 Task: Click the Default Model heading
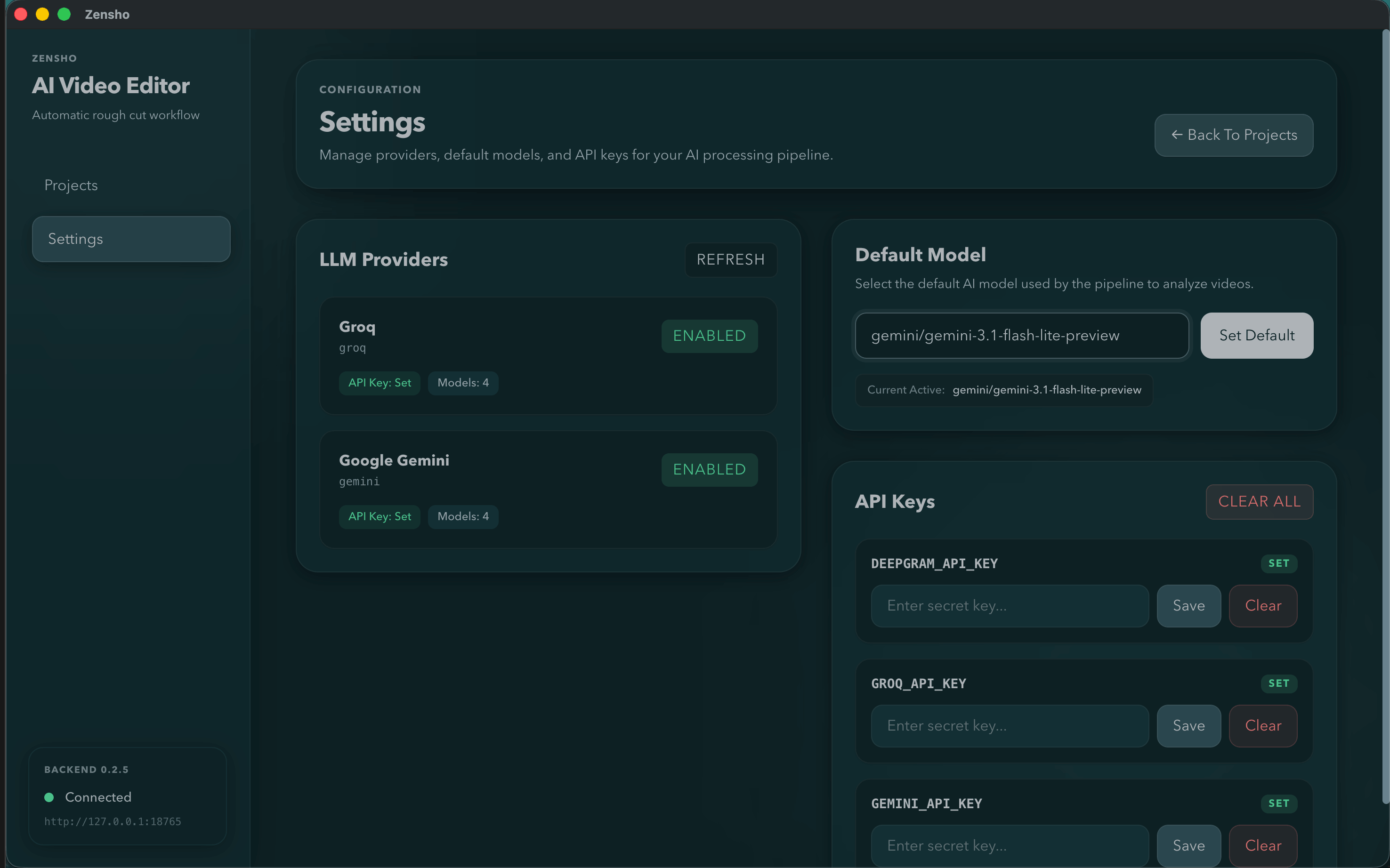(x=921, y=255)
